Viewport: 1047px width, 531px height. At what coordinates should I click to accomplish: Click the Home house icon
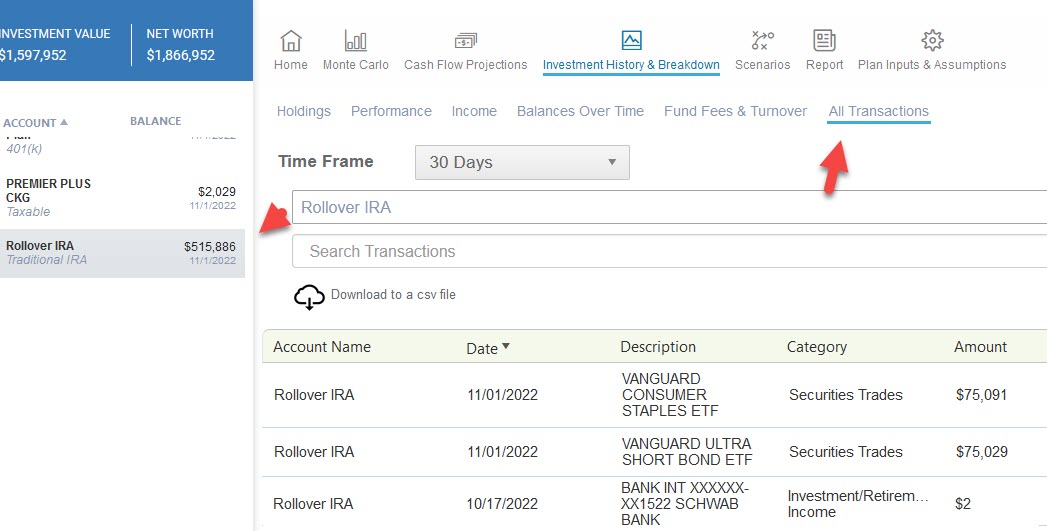click(290, 41)
